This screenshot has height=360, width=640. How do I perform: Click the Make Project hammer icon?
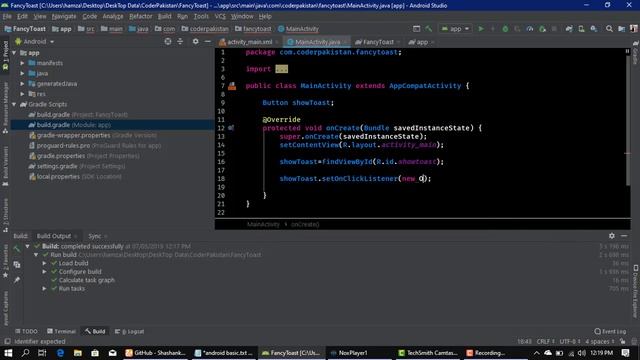tap(429, 29)
